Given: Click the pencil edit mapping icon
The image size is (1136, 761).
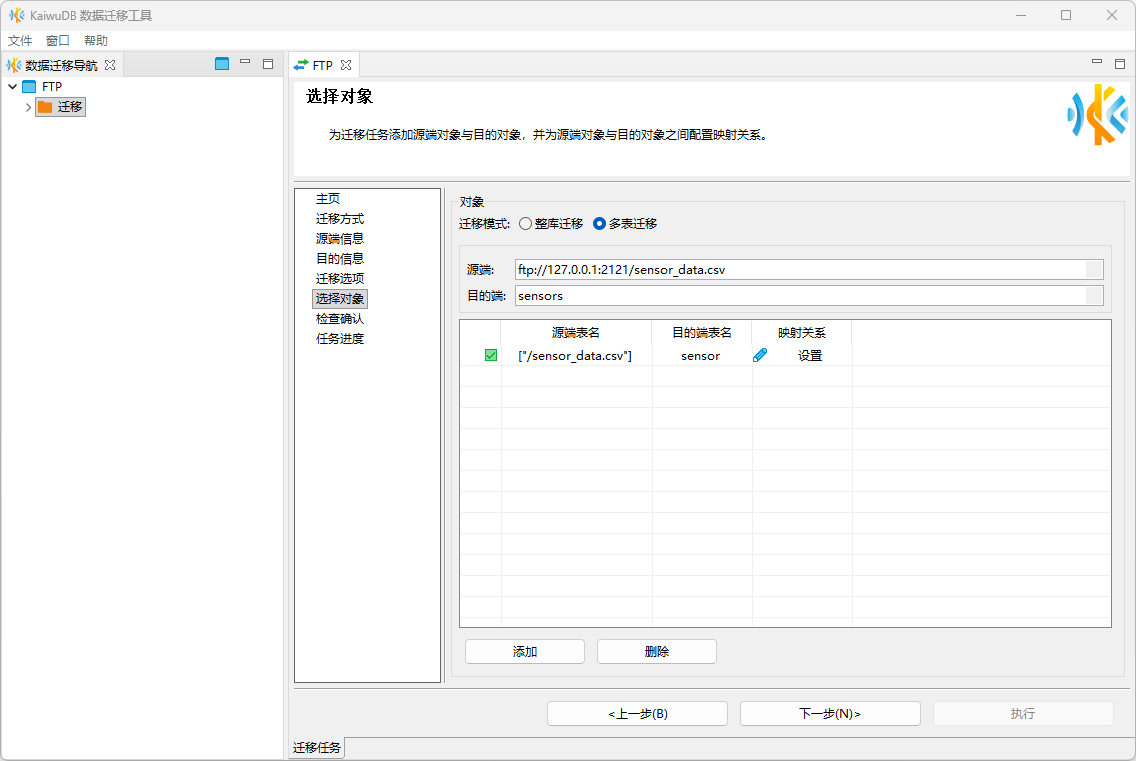Looking at the screenshot, I should (x=760, y=355).
